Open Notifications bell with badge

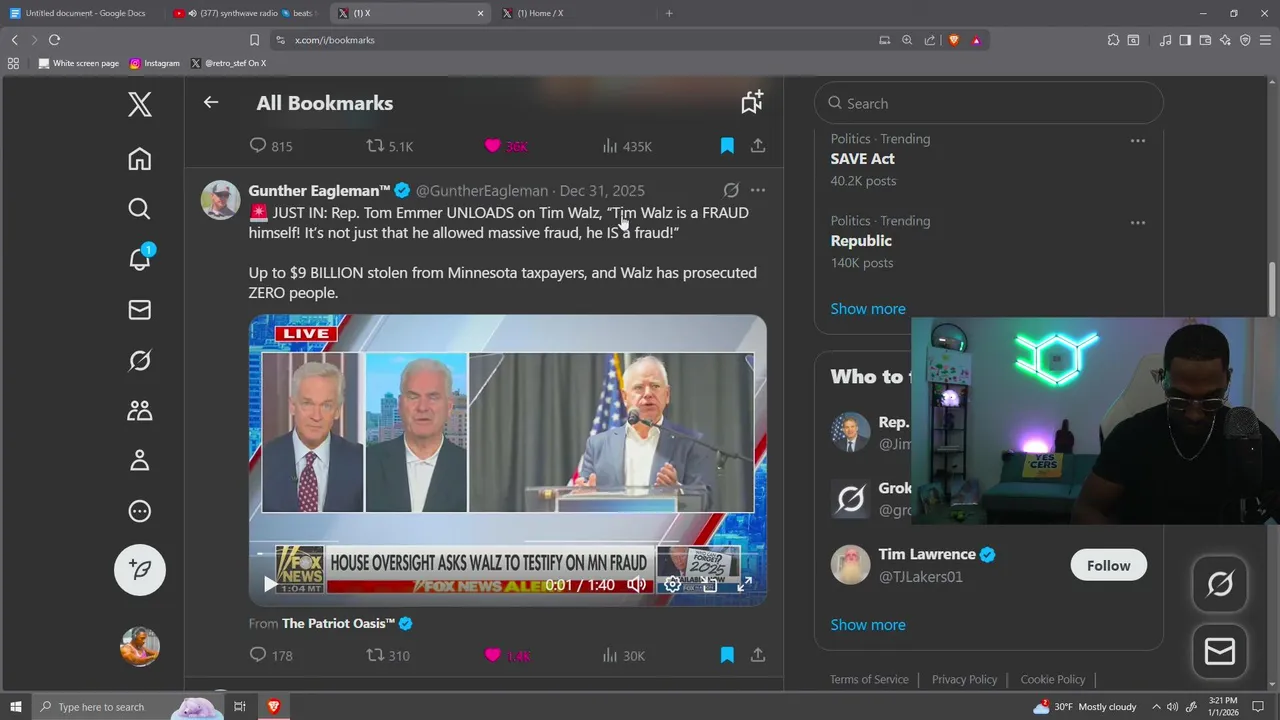pyautogui.click(x=140, y=258)
